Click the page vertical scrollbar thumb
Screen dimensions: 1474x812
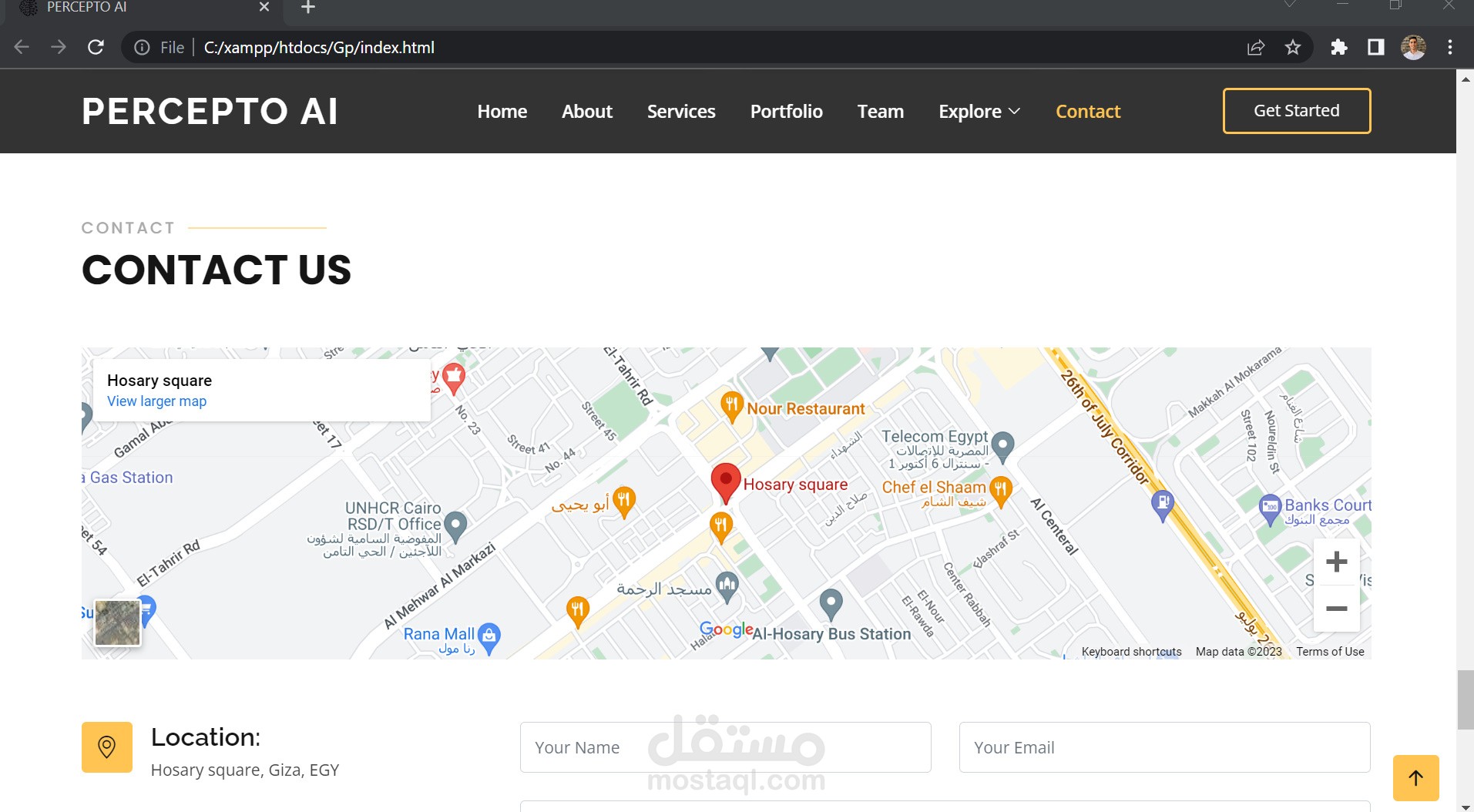click(x=1465, y=700)
